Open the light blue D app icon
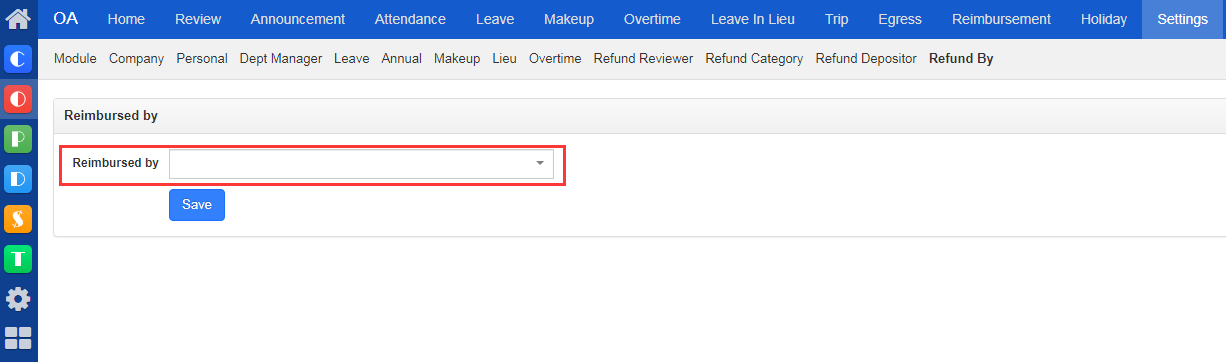 pos(18,179)
